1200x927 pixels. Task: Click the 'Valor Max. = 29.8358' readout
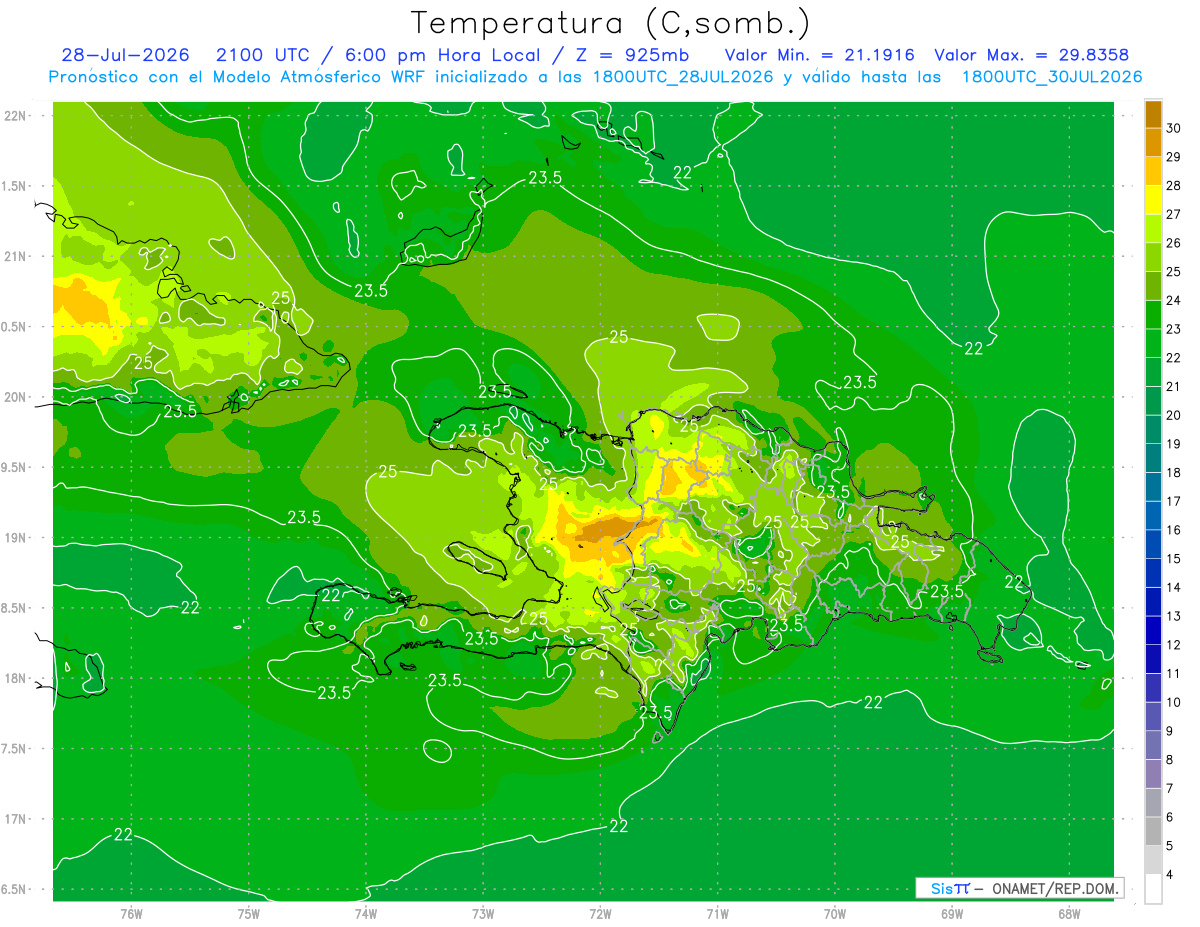(1031, 55)
